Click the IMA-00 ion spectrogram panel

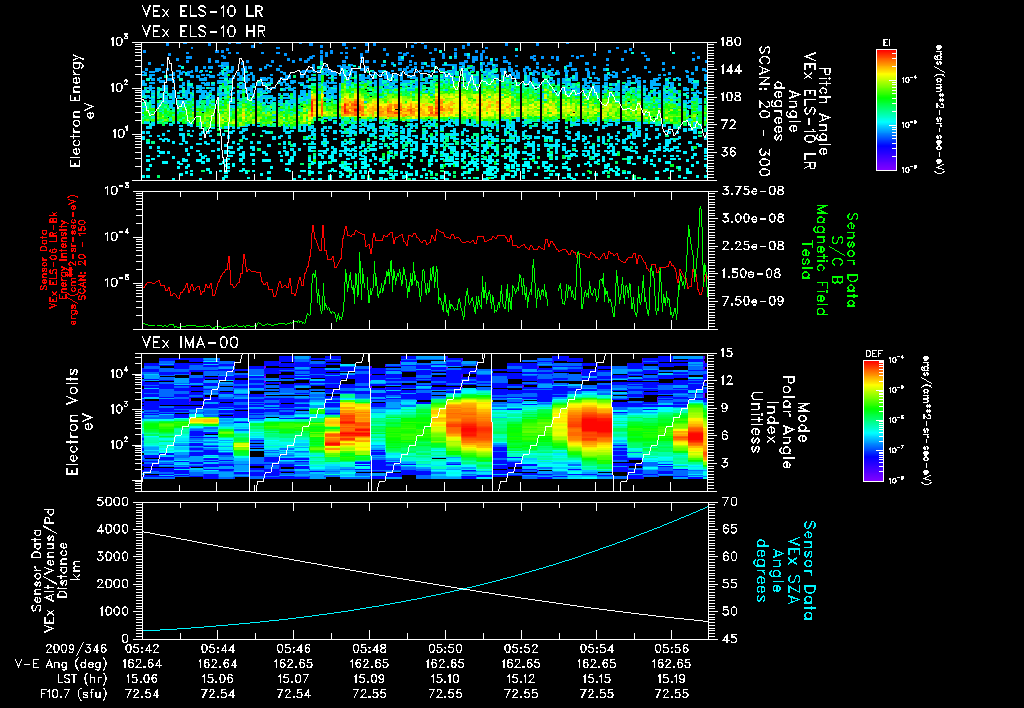click(x=425, y=423)
